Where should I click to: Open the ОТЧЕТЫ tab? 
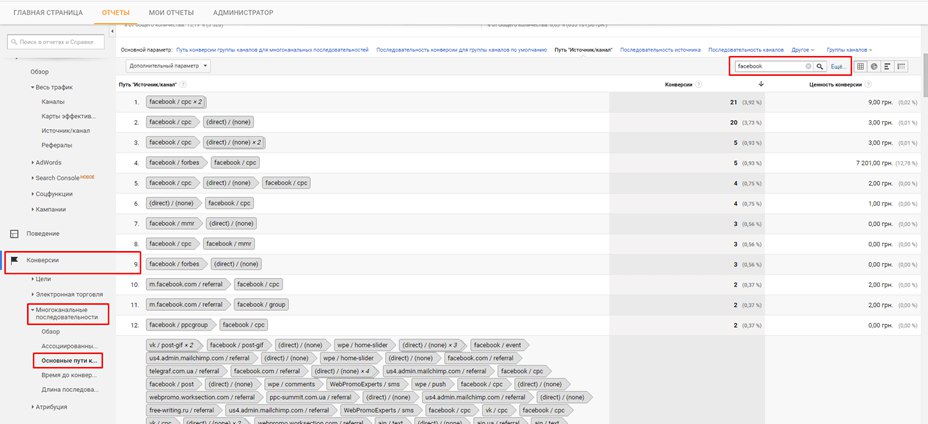click(115, 12)
